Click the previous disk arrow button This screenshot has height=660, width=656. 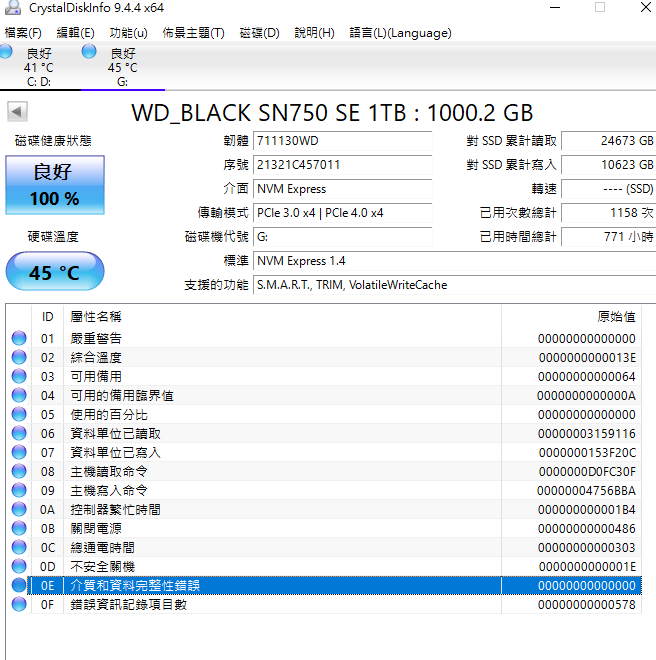point(17,112)
